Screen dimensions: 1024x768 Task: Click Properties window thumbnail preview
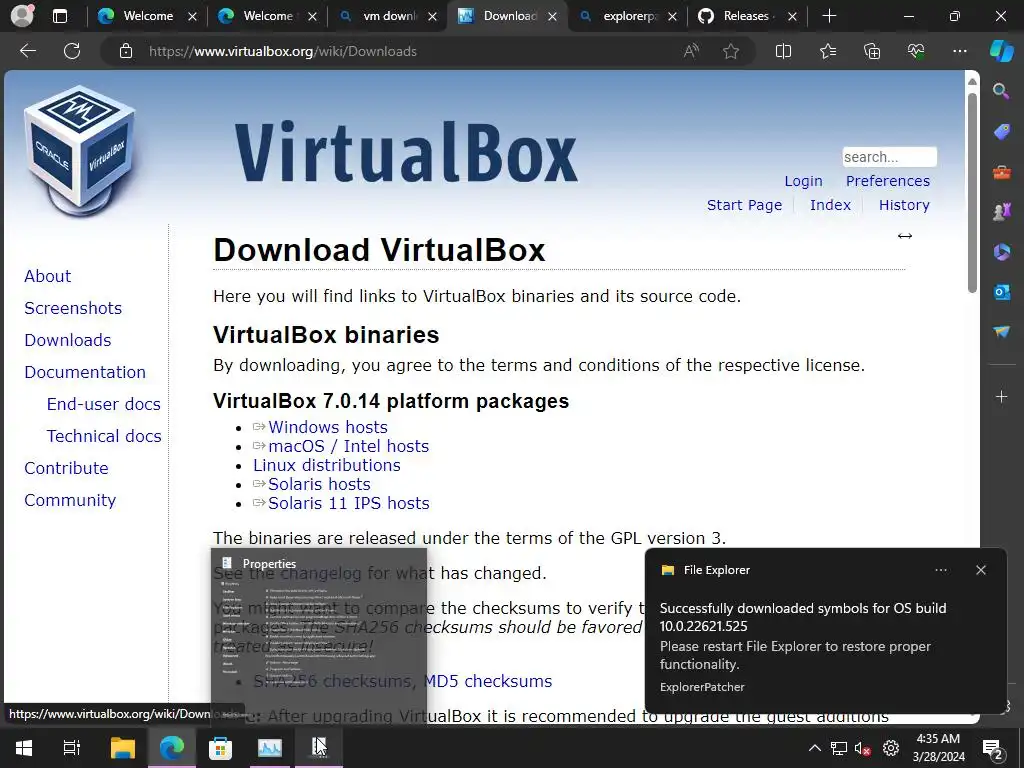(319, 635)
